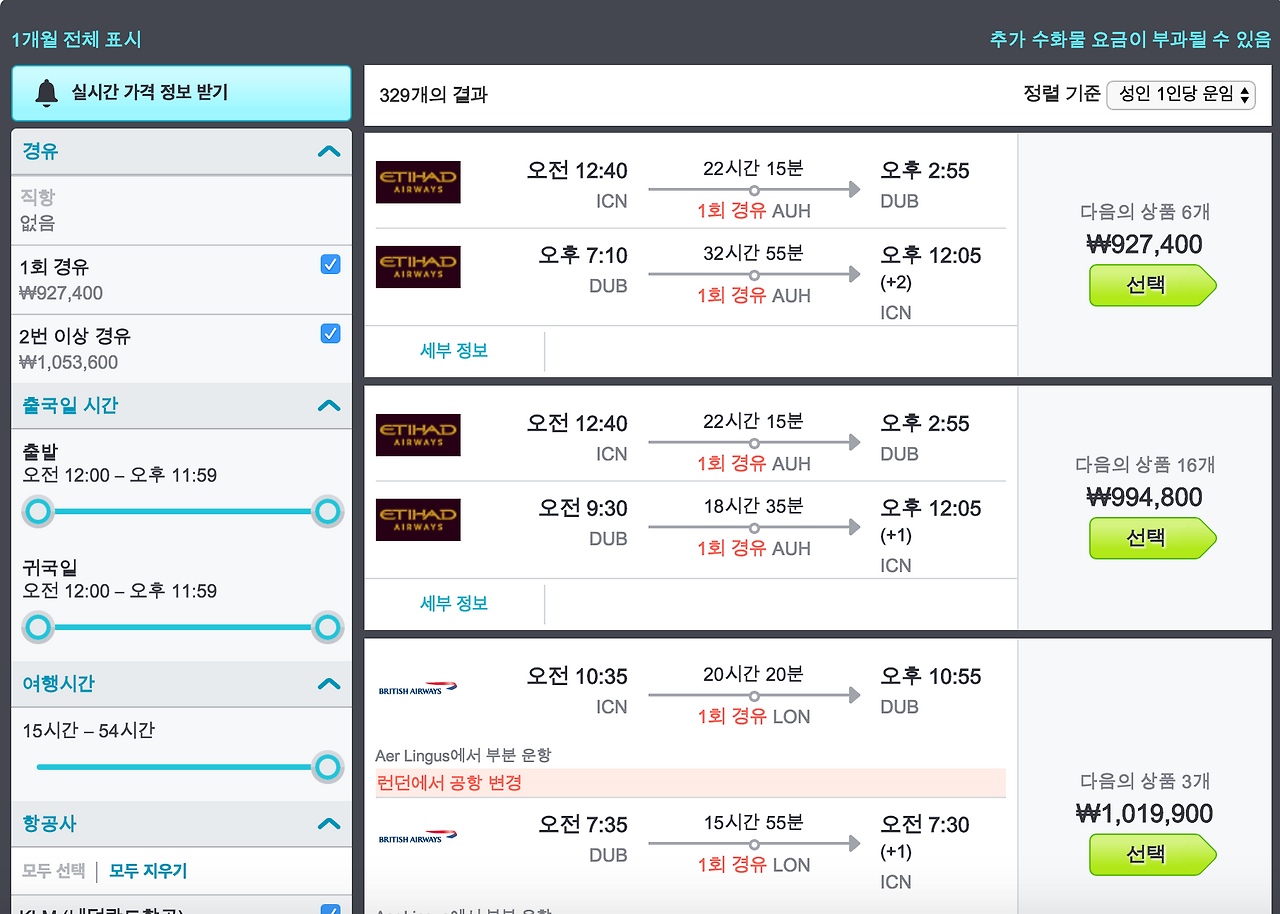This screenshot has height=914, width=1280.
Task: Toggle the KLM airline checkbox
Action: tap(330, 909)
